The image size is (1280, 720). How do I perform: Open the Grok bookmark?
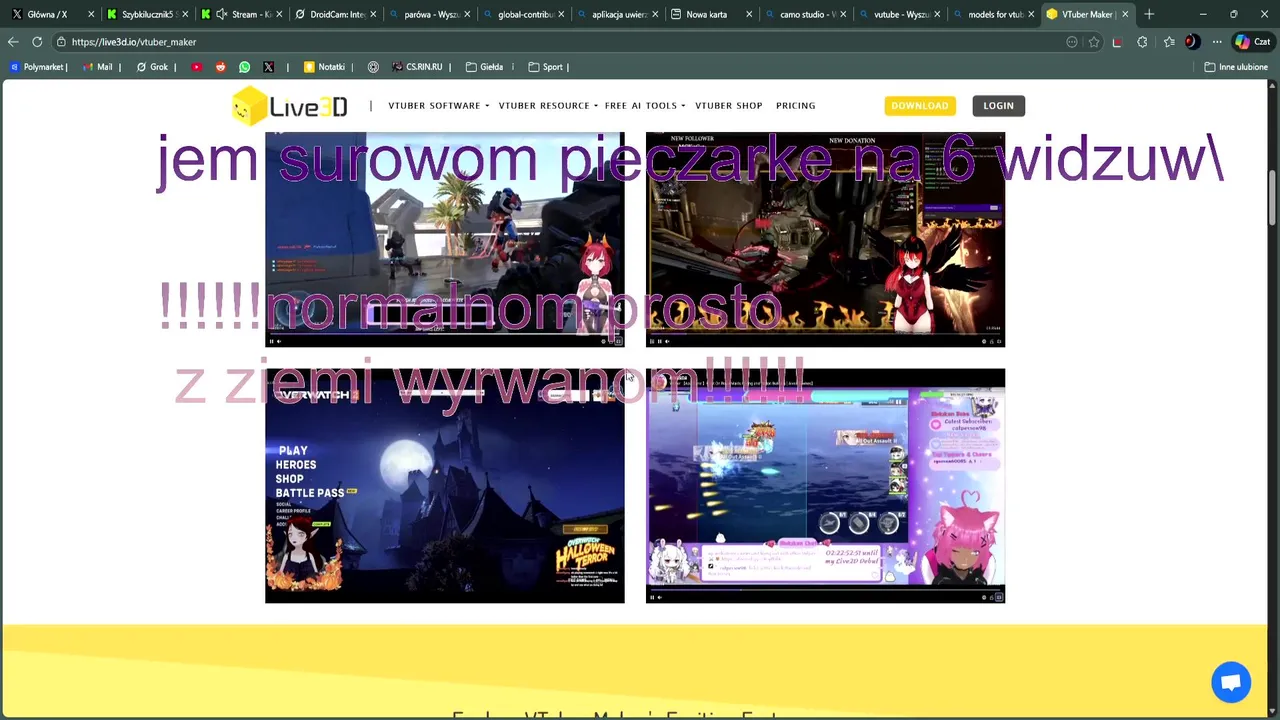tap(152, 67)
